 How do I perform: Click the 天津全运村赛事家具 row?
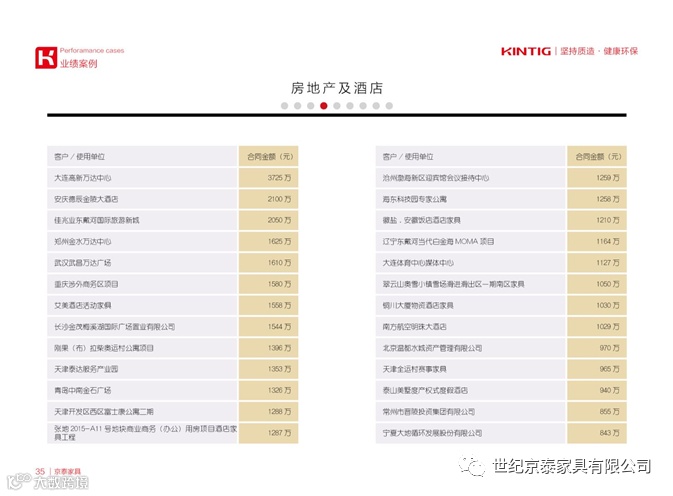[470, 369]
